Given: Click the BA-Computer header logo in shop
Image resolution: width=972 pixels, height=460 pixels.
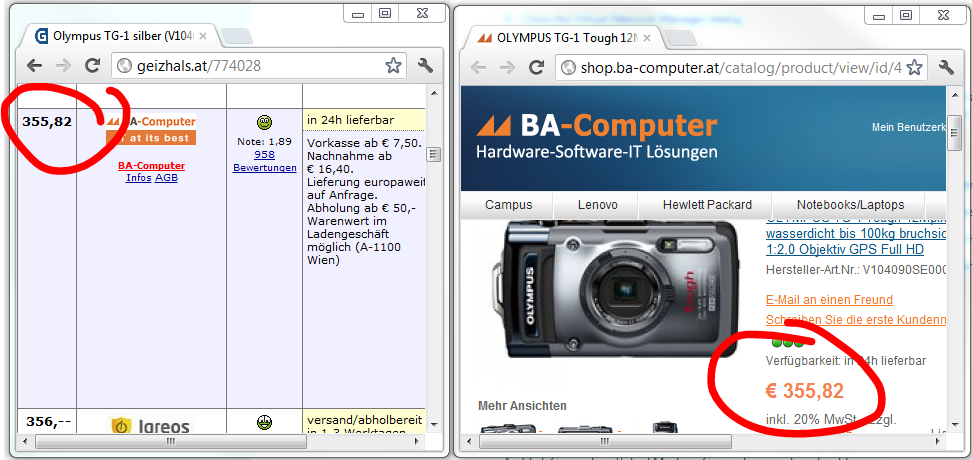Looking at the screenshot, I should 597,135.
